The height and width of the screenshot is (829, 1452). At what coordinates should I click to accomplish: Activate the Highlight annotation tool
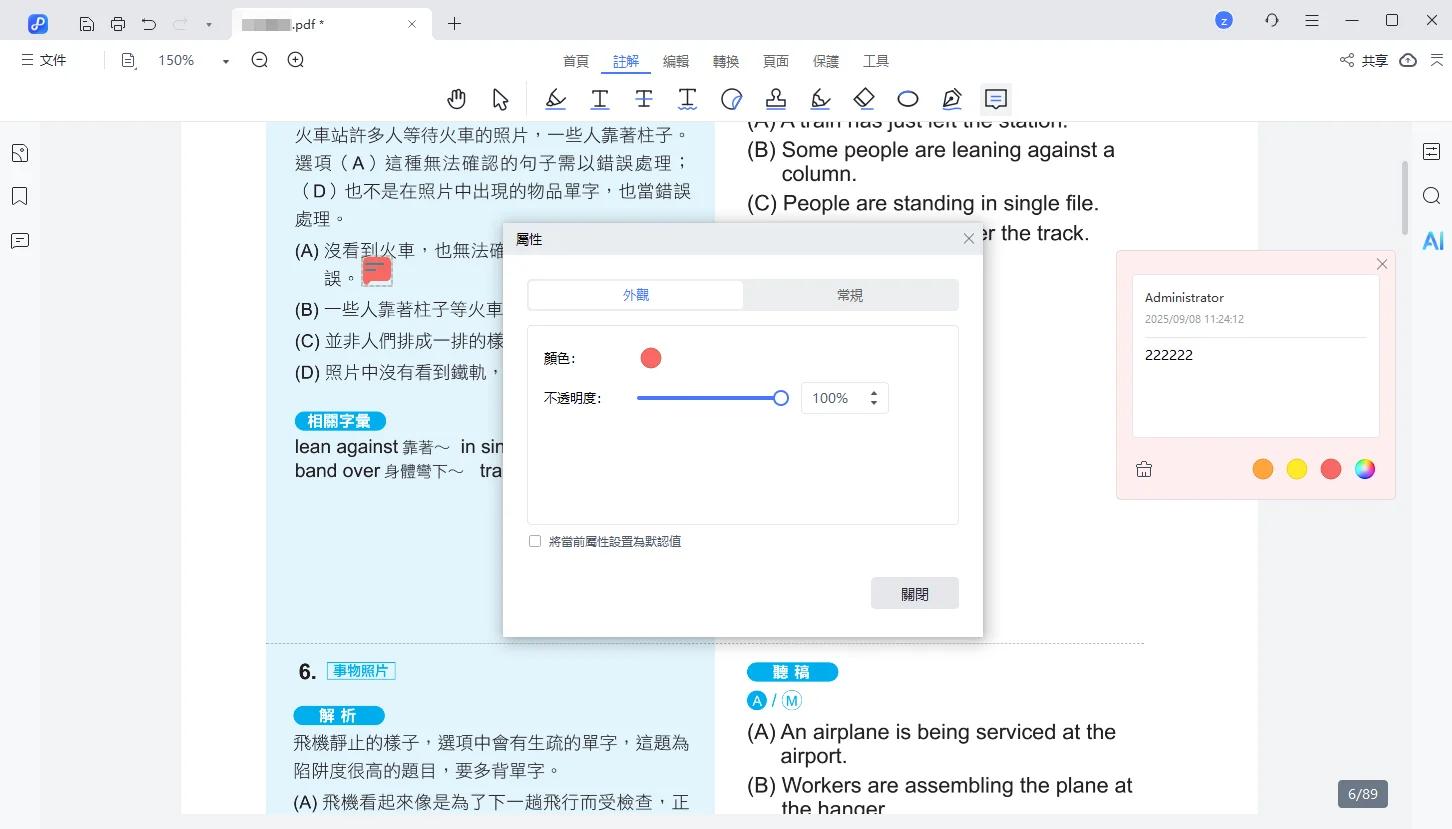(x=556, y=98)
